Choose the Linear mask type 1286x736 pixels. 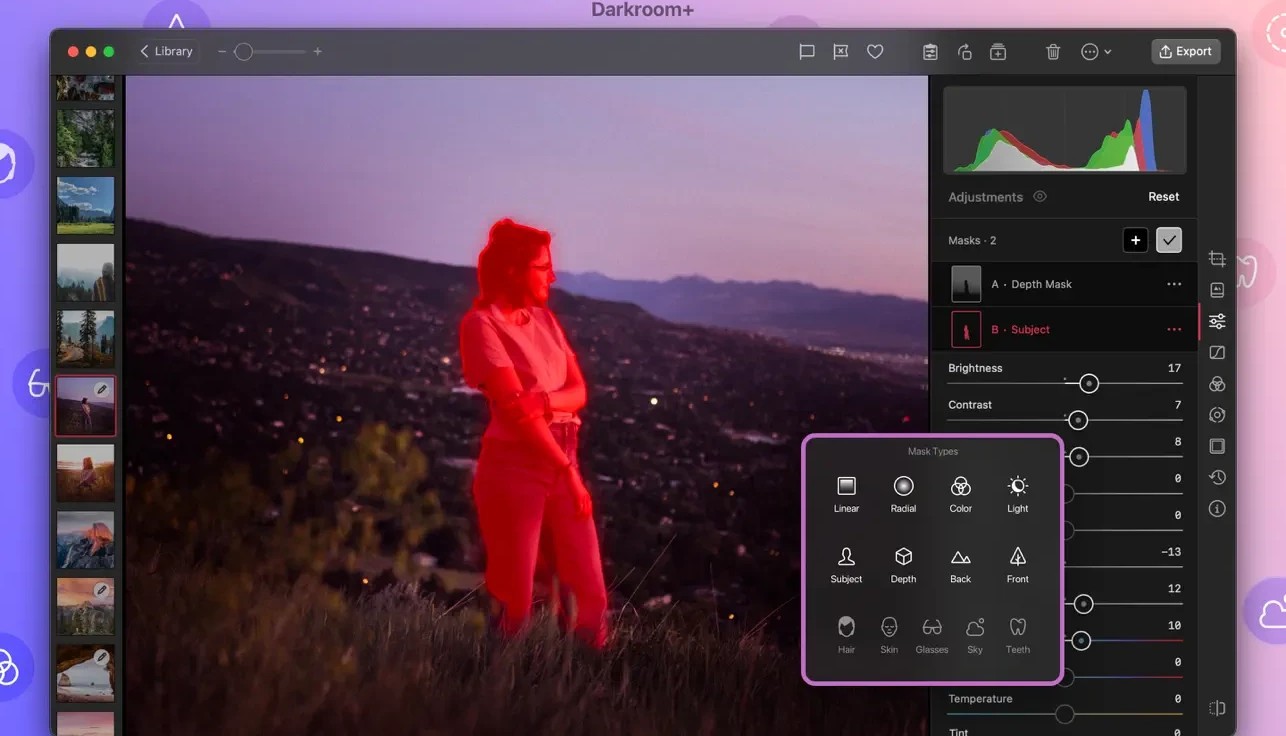pos(846,495)
